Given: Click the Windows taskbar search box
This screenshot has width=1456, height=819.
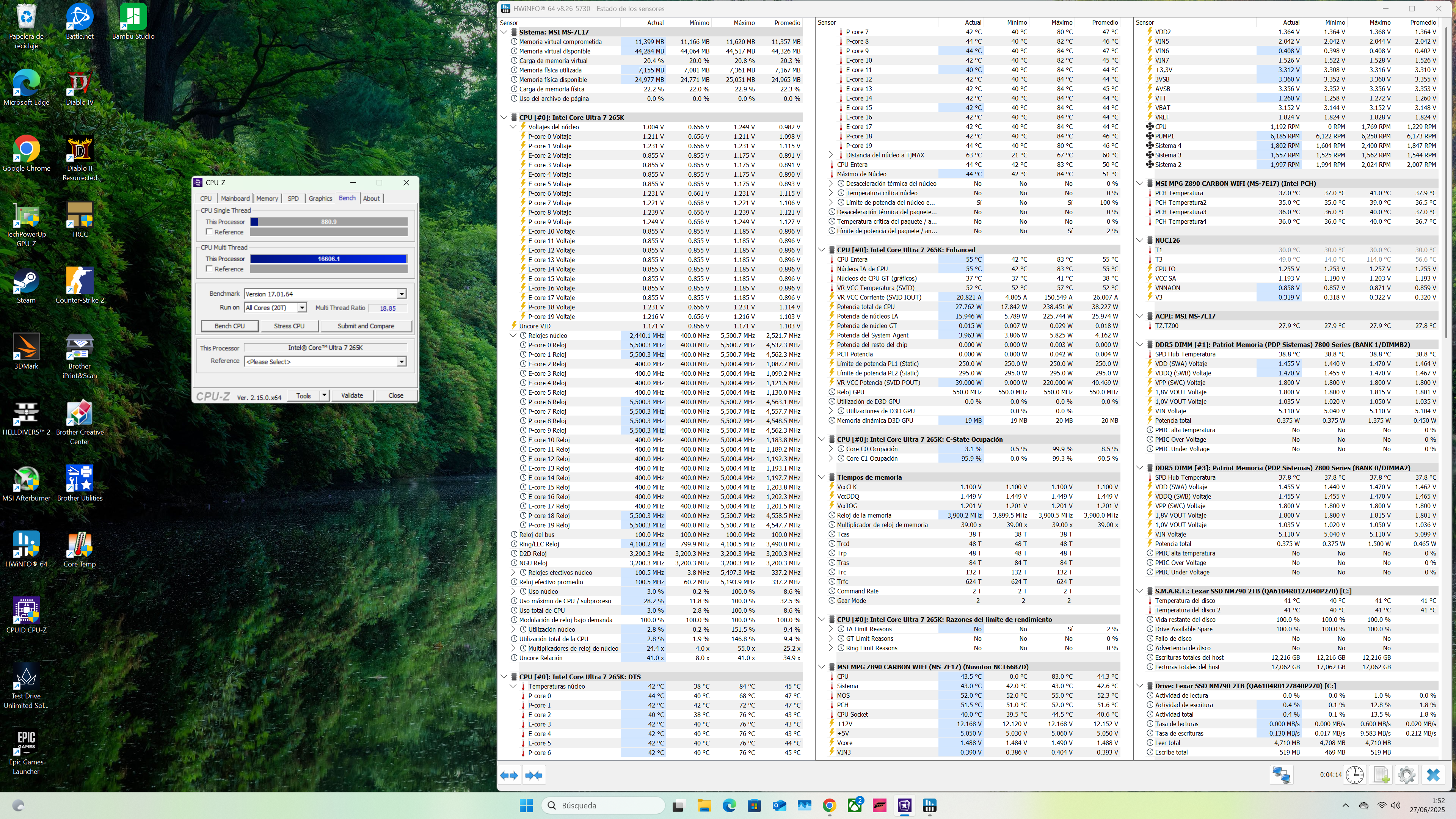Looking at the screenshot, I should (602, 805).
